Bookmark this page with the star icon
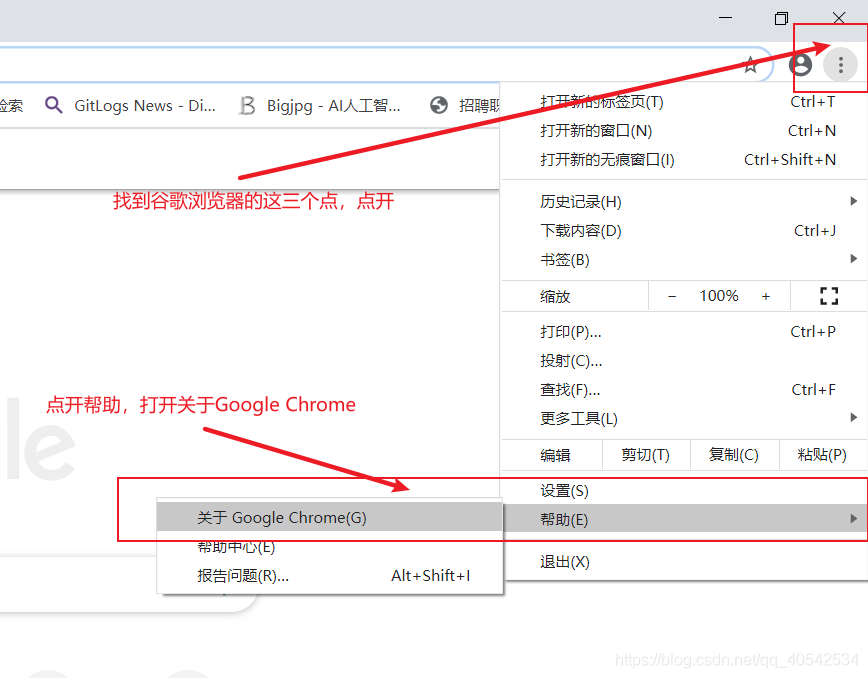The height and width of the screenshot is (678, 868). click(x=751, y=65)
